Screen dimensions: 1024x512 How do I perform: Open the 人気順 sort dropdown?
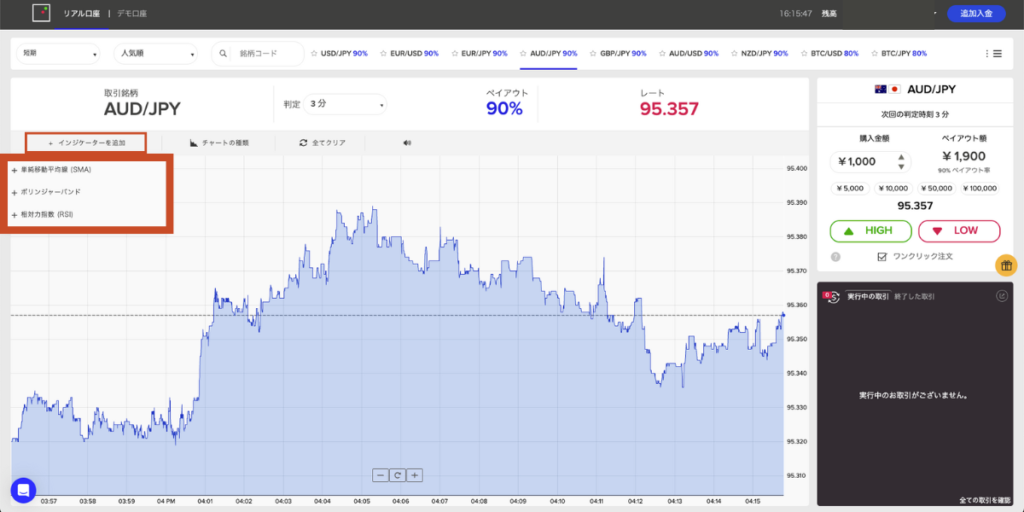tap(155, 53)
